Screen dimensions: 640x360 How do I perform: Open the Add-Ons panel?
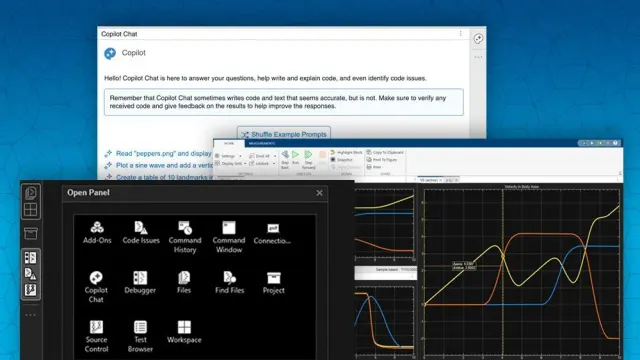point(97,233)
